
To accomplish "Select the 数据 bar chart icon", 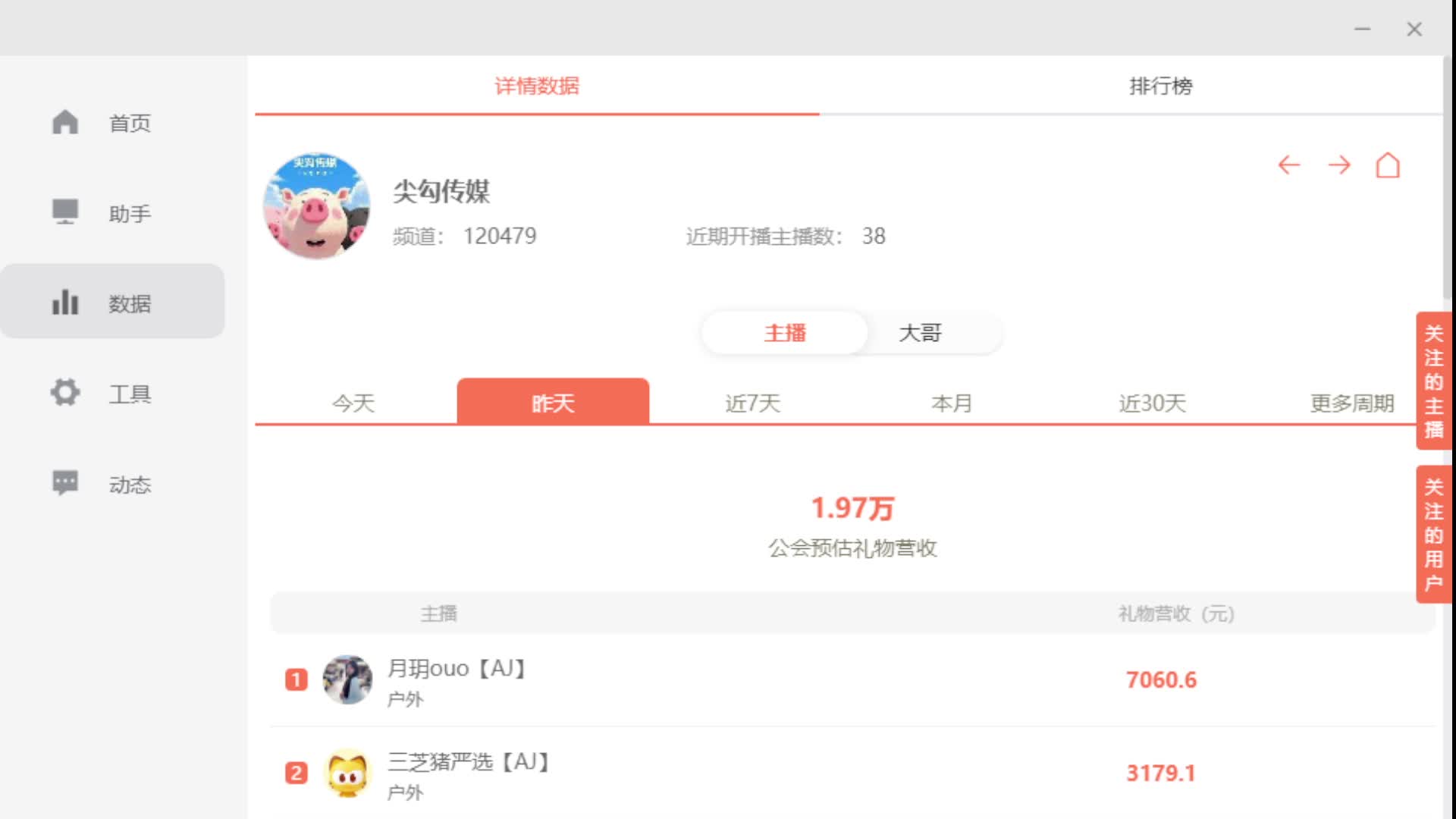I will click(65, 302).
